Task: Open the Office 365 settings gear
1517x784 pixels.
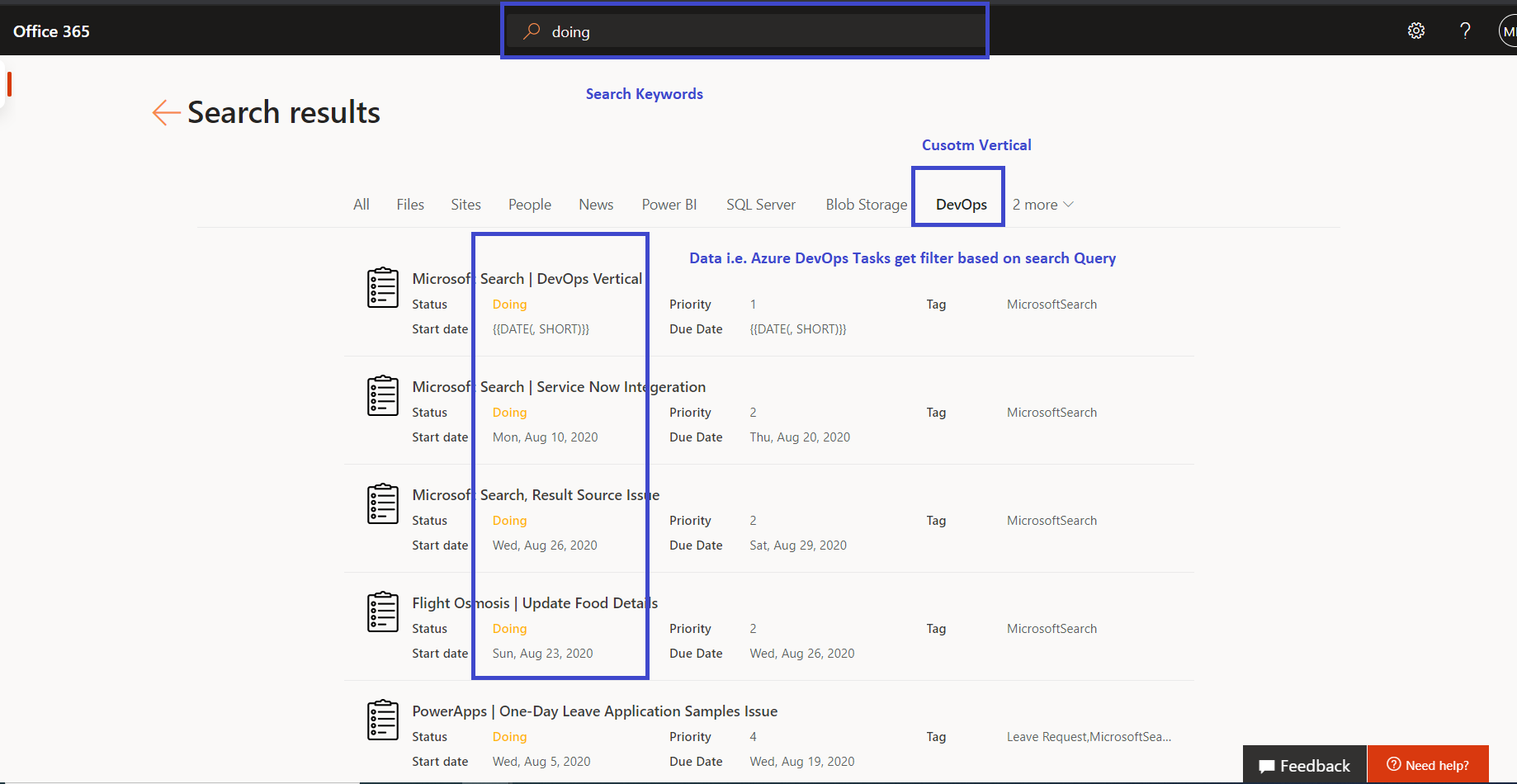Action: (1415, 31)
